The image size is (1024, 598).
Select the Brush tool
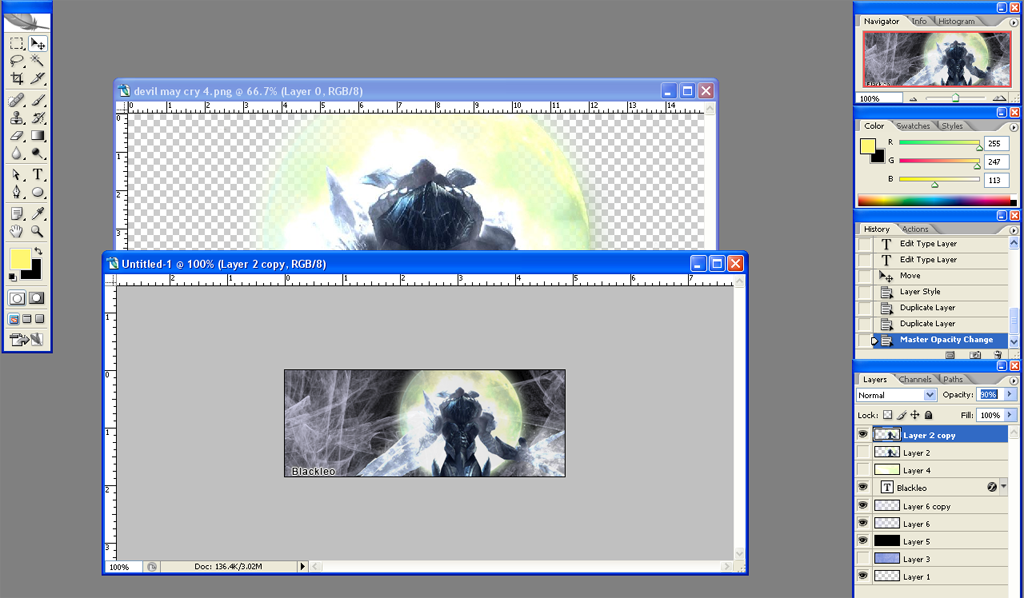tap(37, 101)
